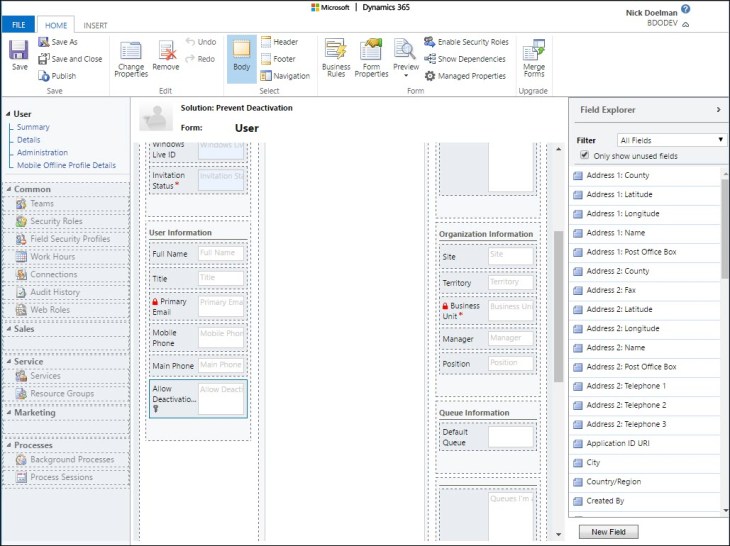Collapse the Common navigation section
This screenshot has height=546, width=730.
[x=8, y=189]
